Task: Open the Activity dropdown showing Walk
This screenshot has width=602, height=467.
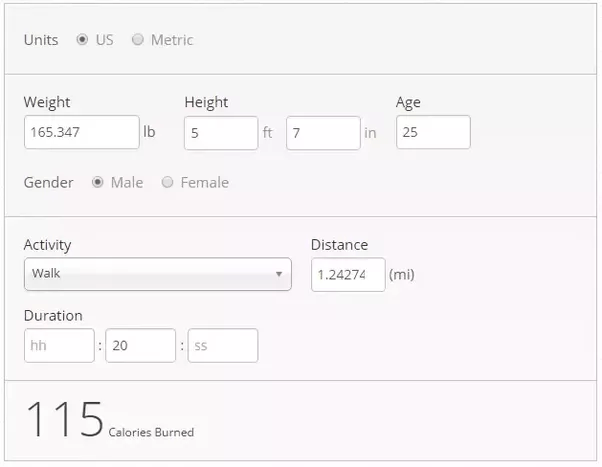Action: (x=157, y=274)
